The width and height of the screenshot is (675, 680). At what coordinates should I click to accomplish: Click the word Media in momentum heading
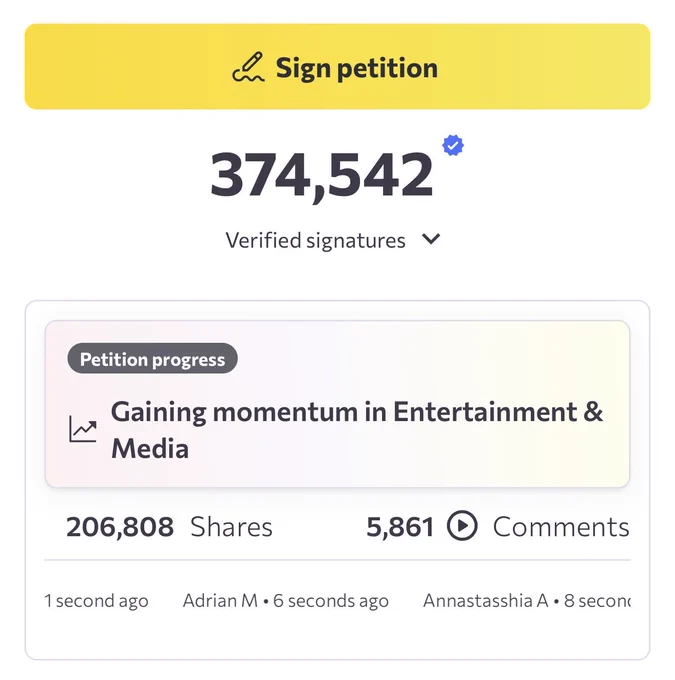pos(150,449)
